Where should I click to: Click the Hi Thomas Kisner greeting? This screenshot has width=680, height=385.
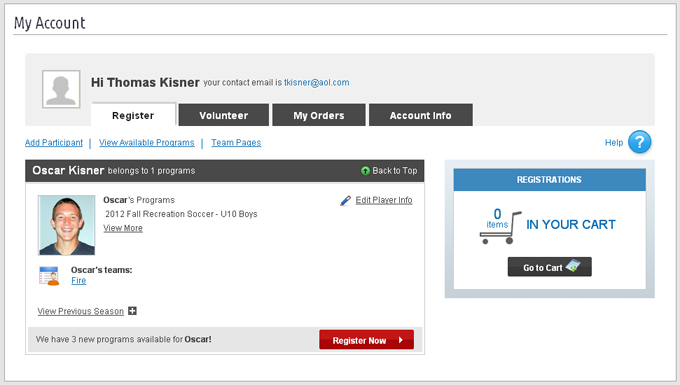[145, 82]
